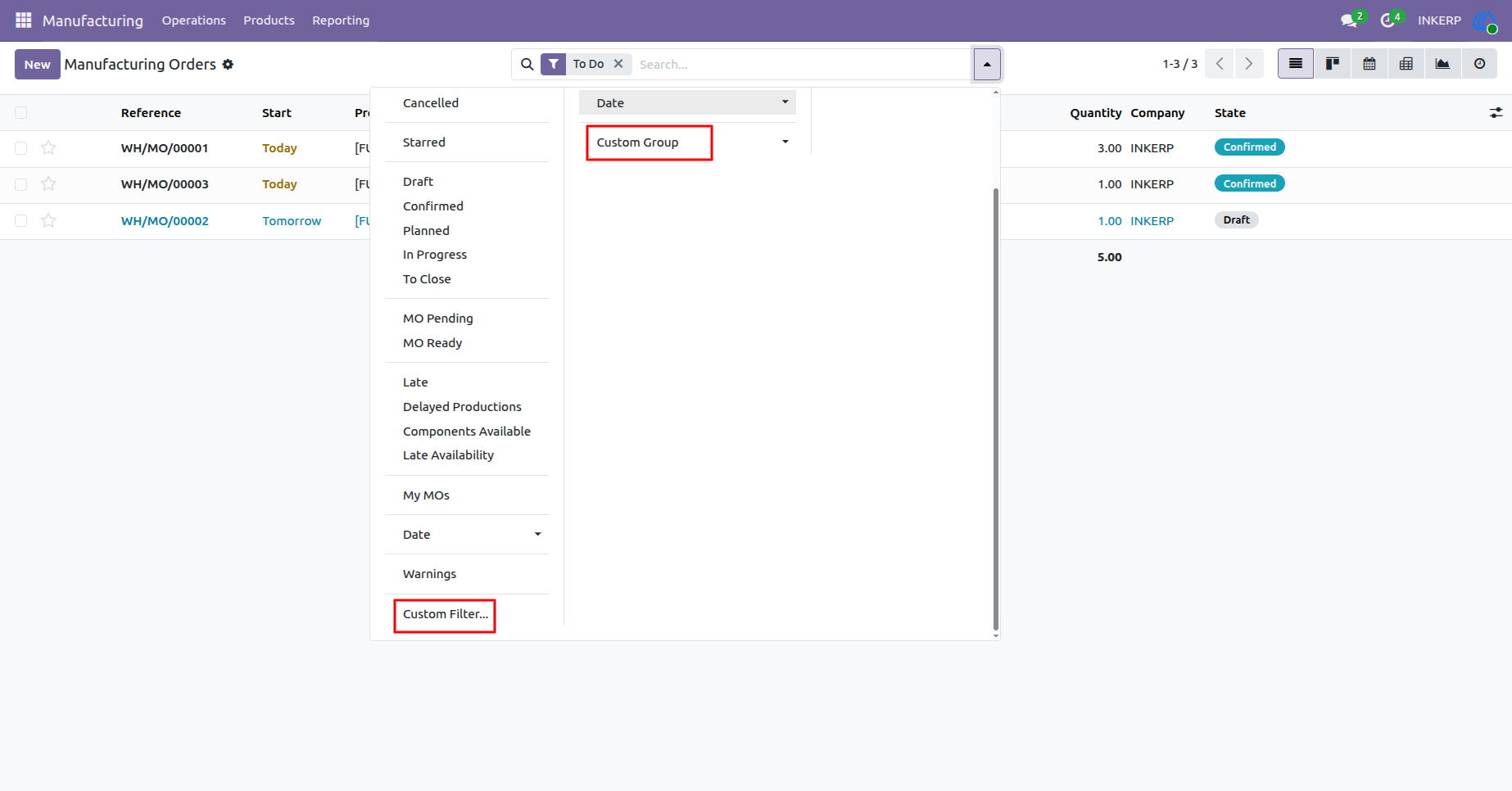Open the Reporting menu
Screen dimensions: 1512x791
coord(341,20)
